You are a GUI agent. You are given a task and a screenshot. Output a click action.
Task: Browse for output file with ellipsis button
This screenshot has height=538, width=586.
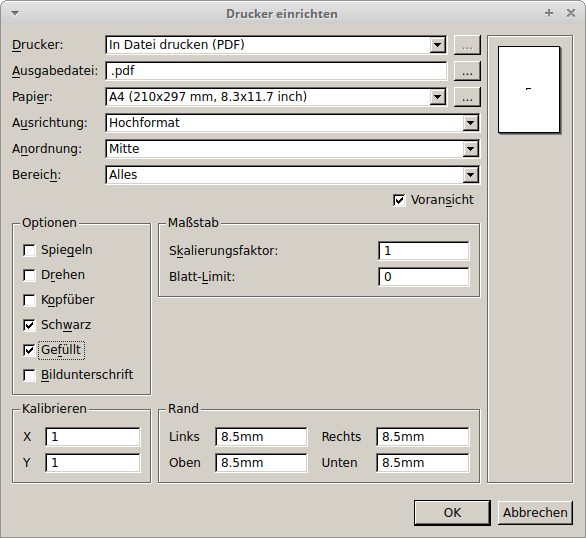467,71
